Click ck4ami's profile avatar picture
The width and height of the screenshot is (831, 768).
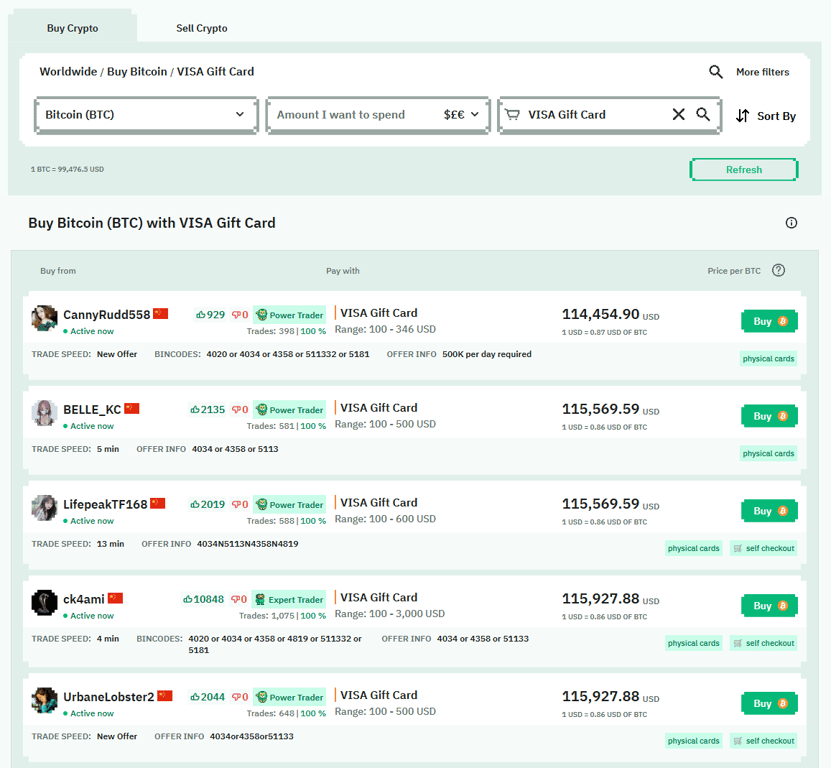[44, 602]
